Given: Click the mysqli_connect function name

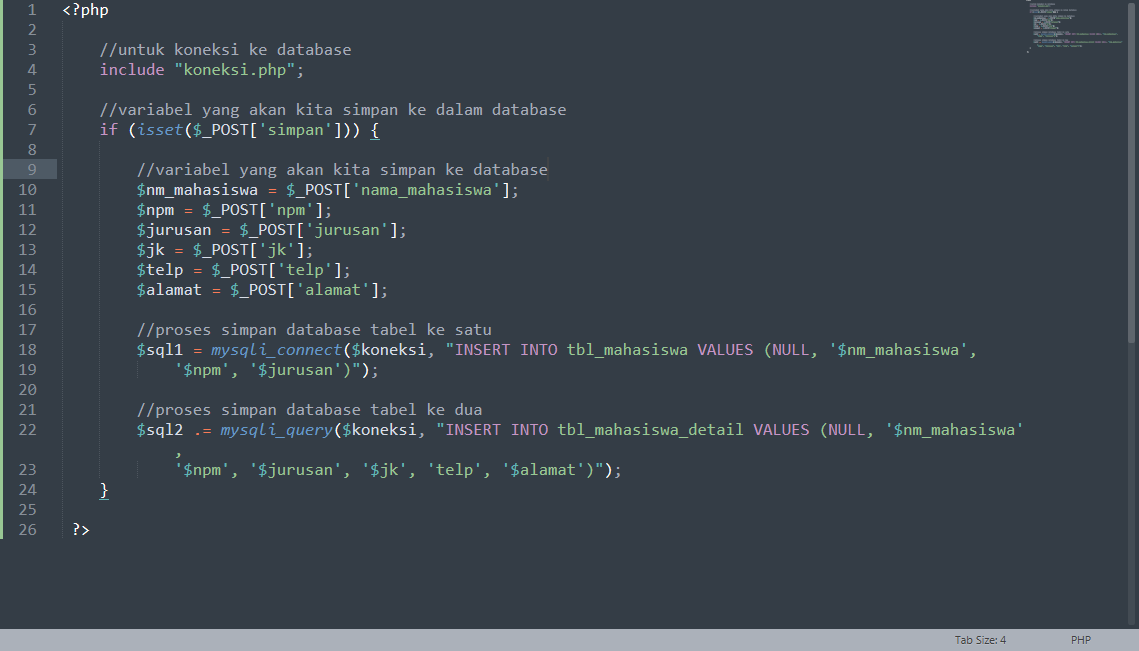Looking at the screenshot, I should click(276, 349).
